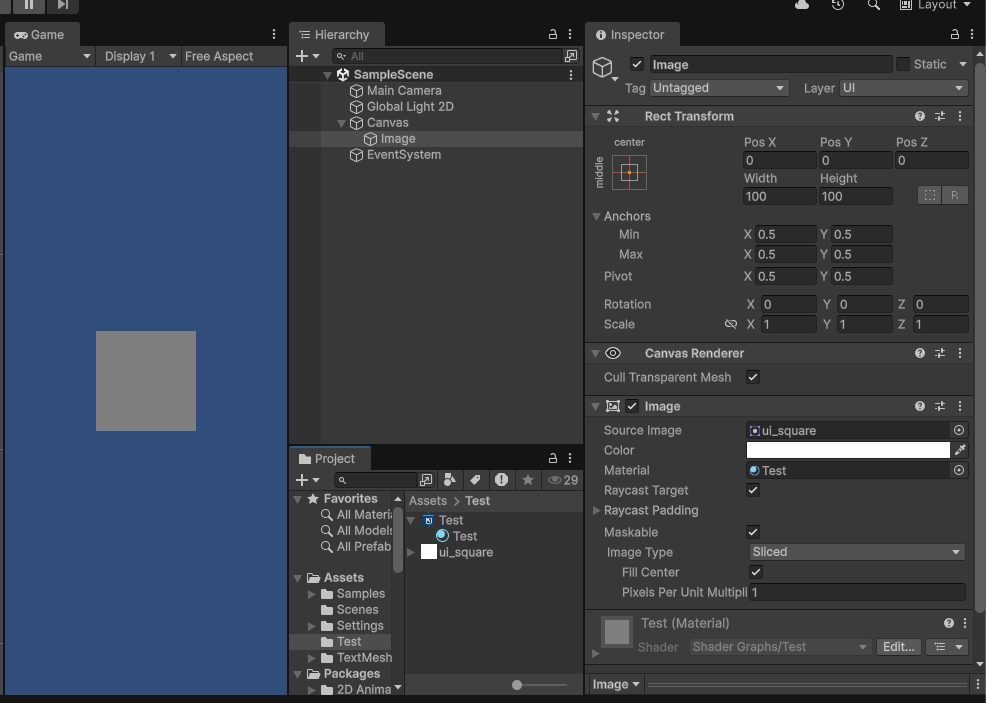This screenshot has width=986, height=703.
Task: Toggle the Static checkbox
Action: coord(902,64)
